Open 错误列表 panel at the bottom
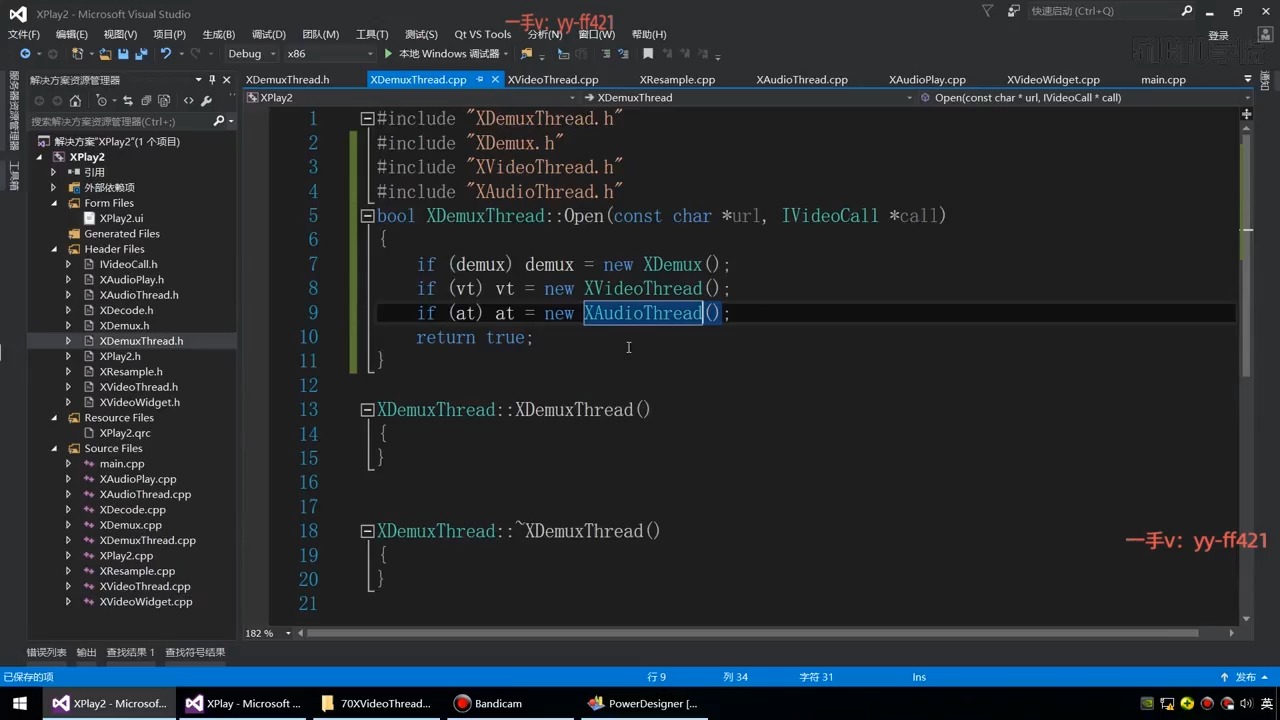 tap(47, 652)
